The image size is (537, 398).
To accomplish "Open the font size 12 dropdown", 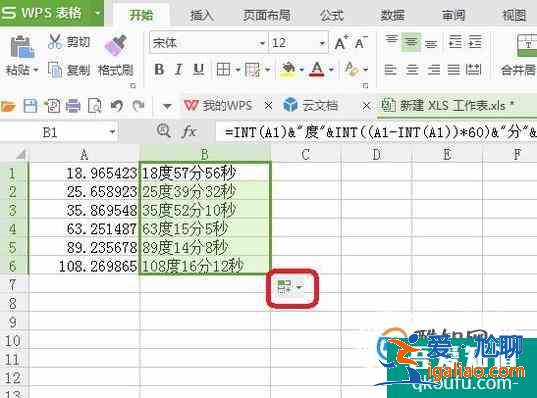I will 322,43.
